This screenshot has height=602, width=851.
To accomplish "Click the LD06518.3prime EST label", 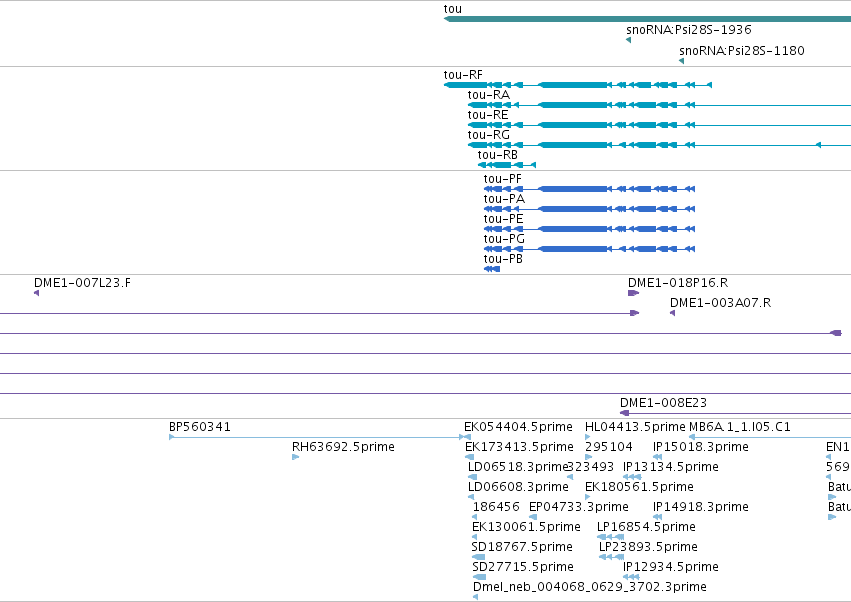I will (517, 467).
